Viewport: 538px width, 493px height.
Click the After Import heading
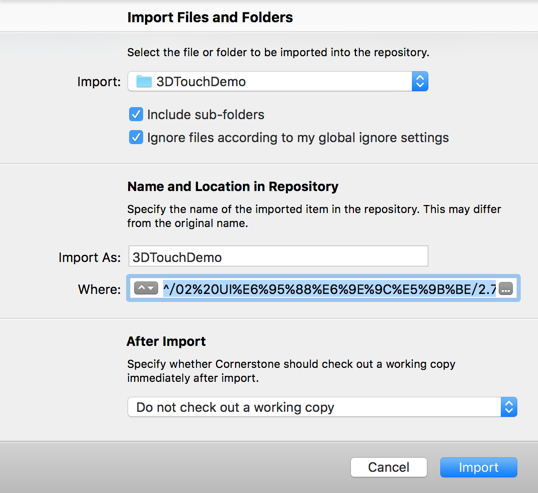(166, 341)
